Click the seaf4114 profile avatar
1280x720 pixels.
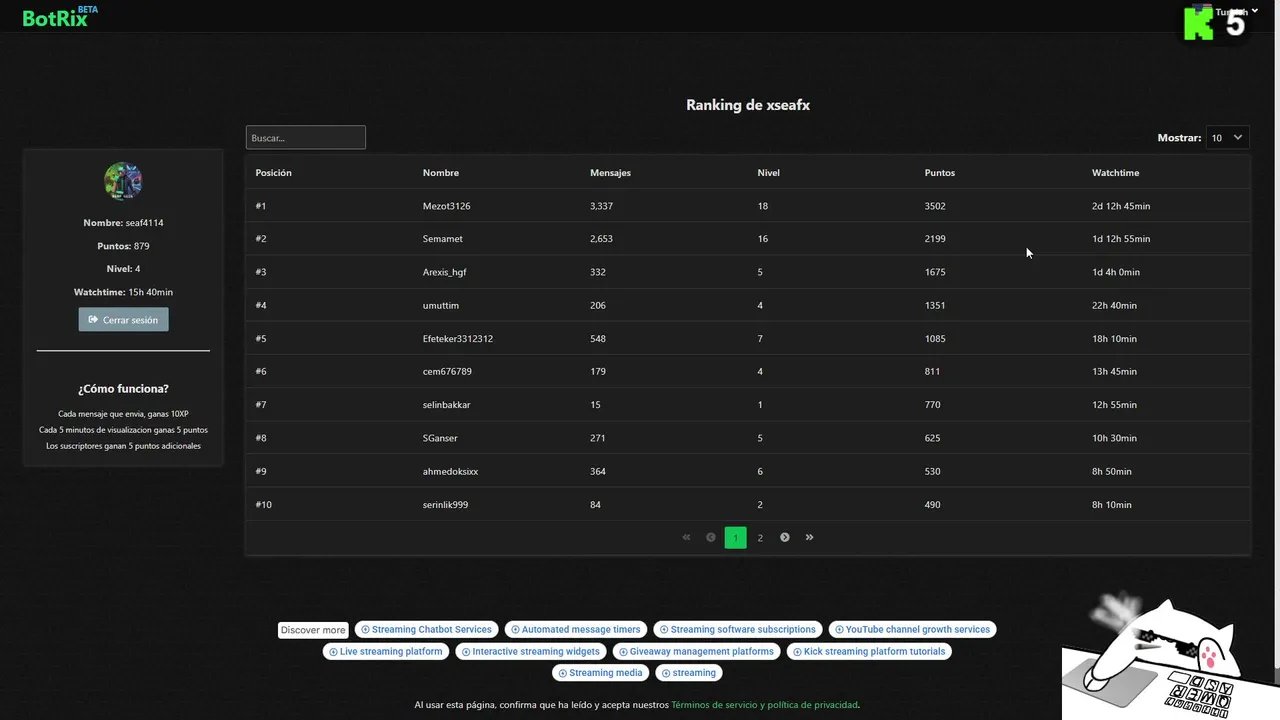pos(123,181)
